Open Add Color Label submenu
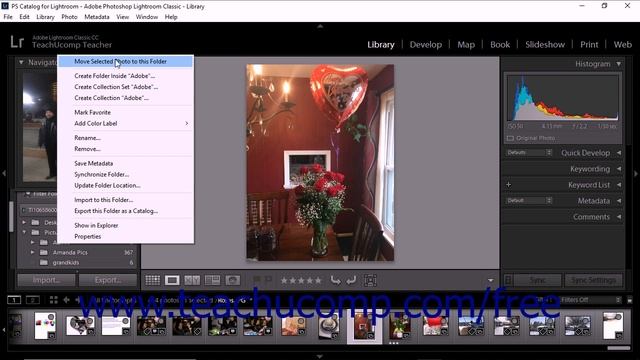640x360 pixels. click(125, 123)
